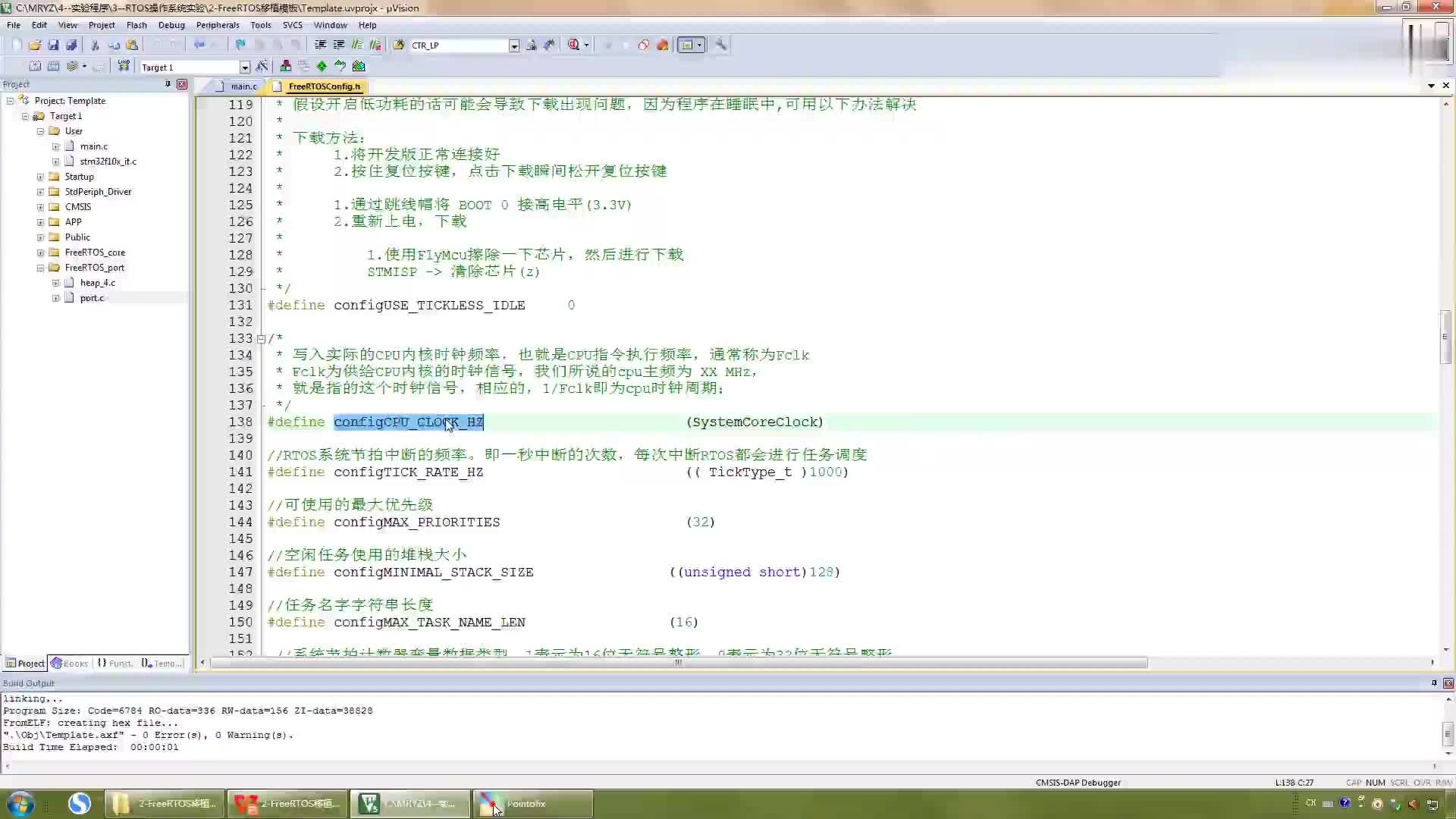1456x819 pixels.
Task: Paste from clipboard toolbar icon
Action: click(x=132, y=45)
